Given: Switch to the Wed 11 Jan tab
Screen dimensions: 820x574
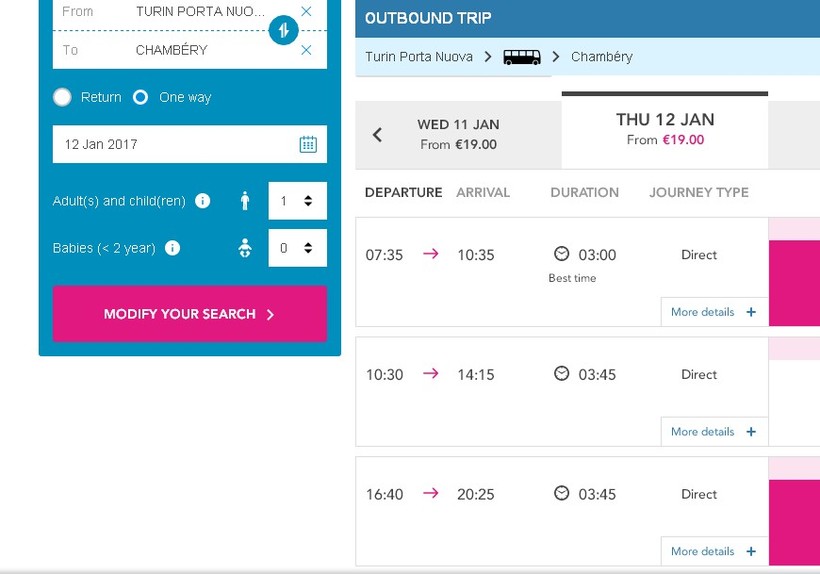Looking at the screenshot, I should pos(458,135).
